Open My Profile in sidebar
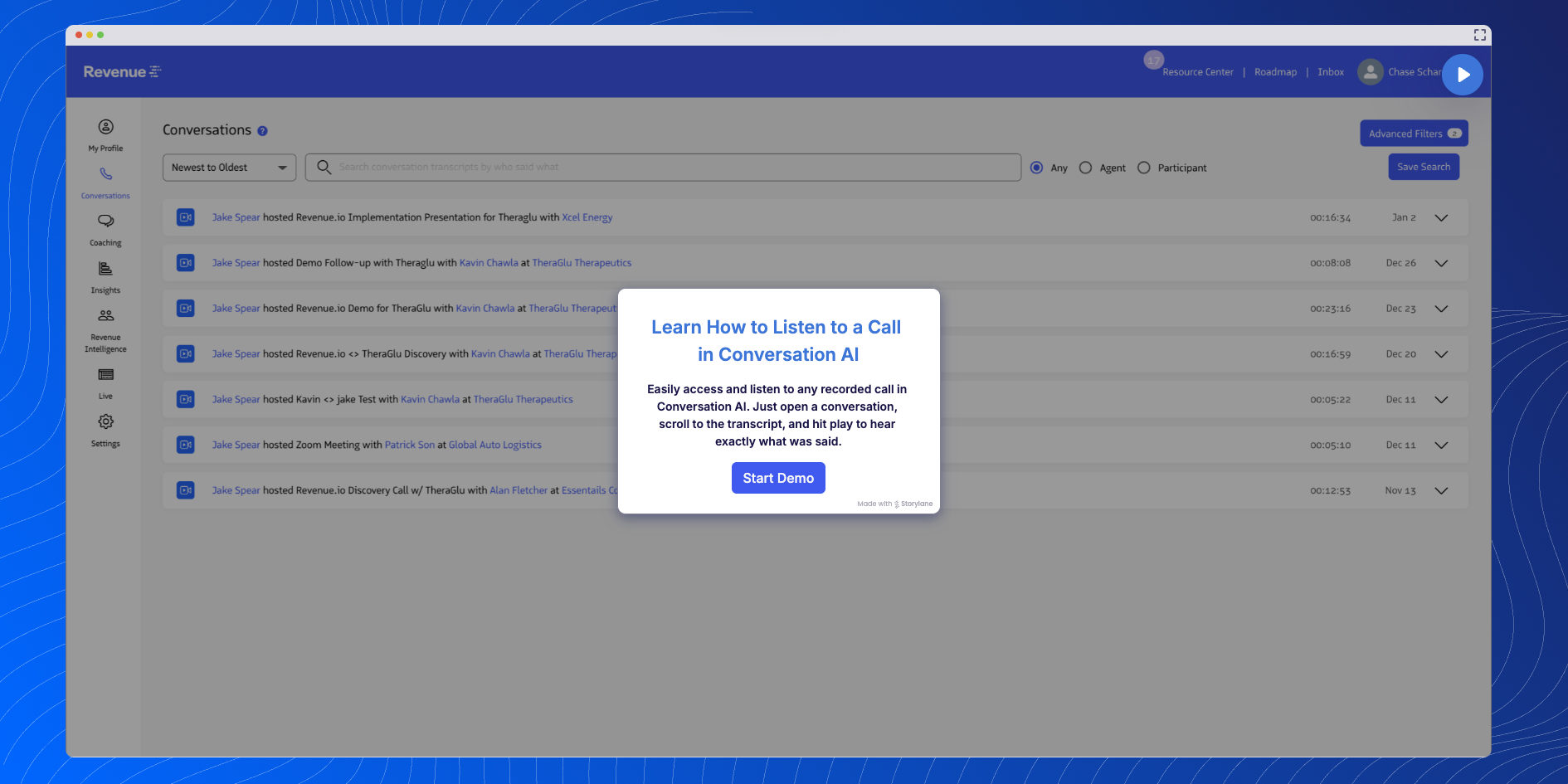 pyautogui.click(x=105, y=135)
